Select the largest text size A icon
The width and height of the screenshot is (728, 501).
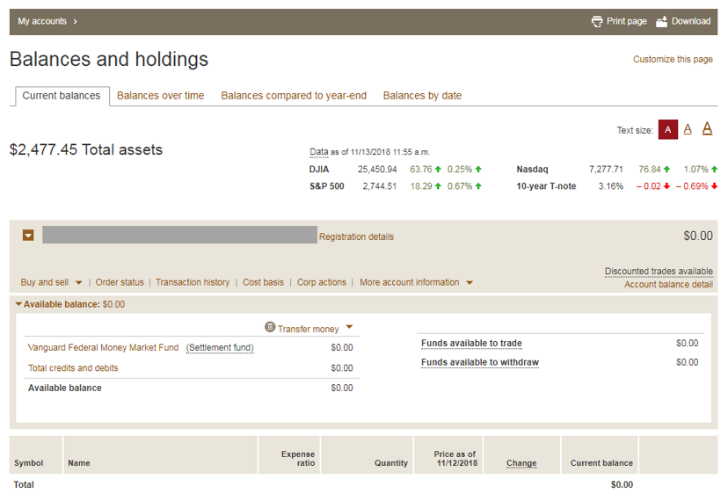pos(707,129)
